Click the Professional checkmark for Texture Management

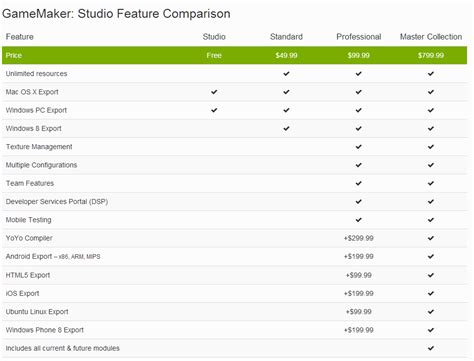[x=358, y=147]
